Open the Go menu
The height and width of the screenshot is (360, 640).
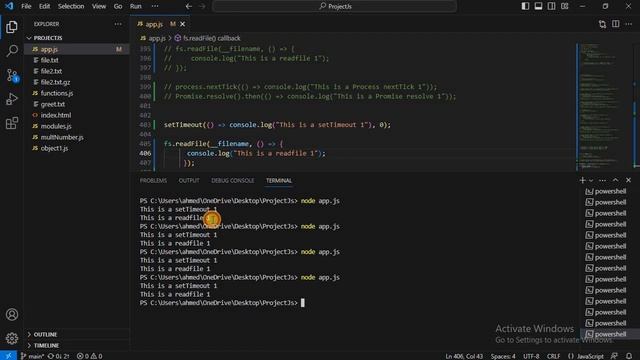(x=118, y=6)
